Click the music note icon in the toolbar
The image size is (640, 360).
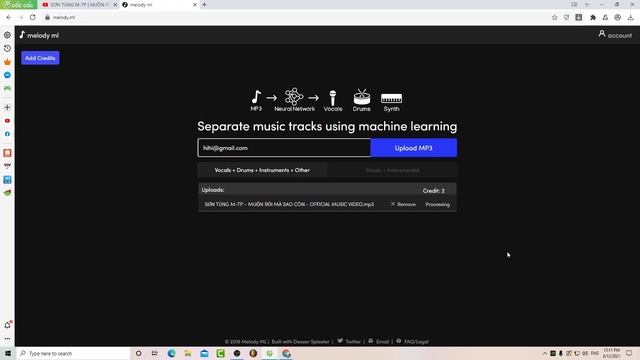pos(605,18)
